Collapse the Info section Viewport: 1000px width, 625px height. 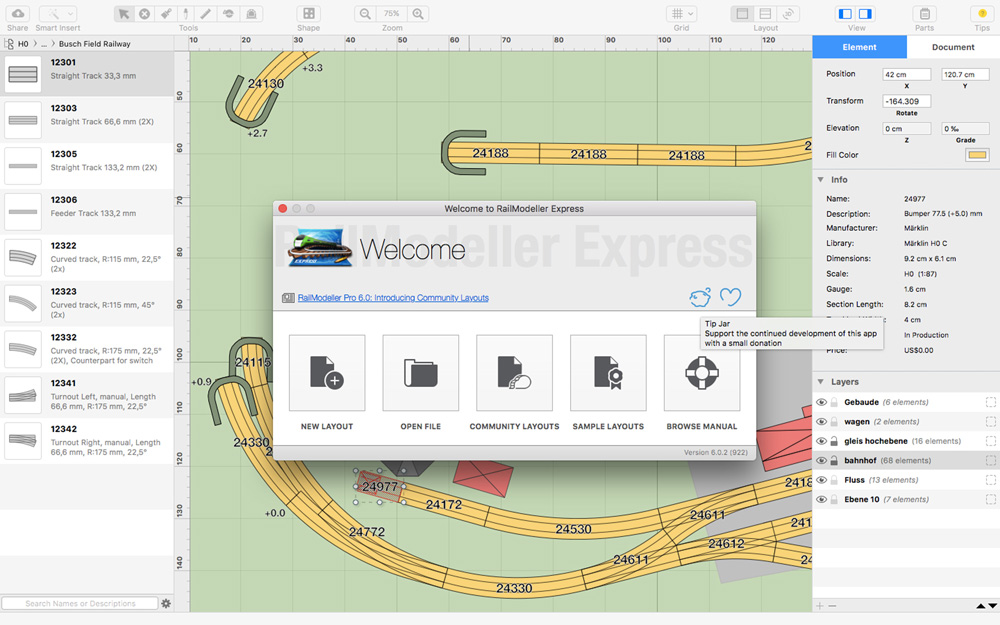pos(819,180)
